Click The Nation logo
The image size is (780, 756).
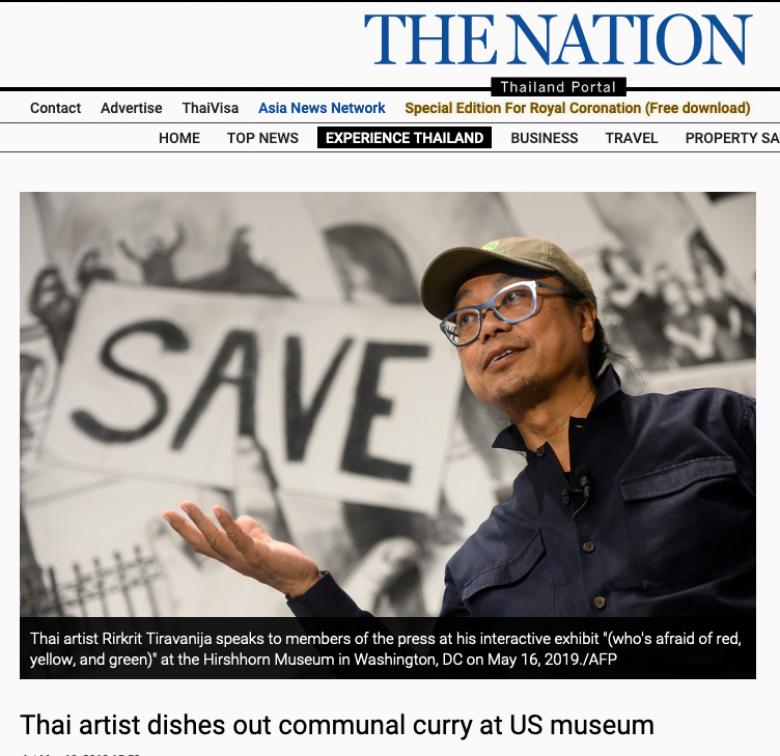pyautogui.click(x=557, y=39)
